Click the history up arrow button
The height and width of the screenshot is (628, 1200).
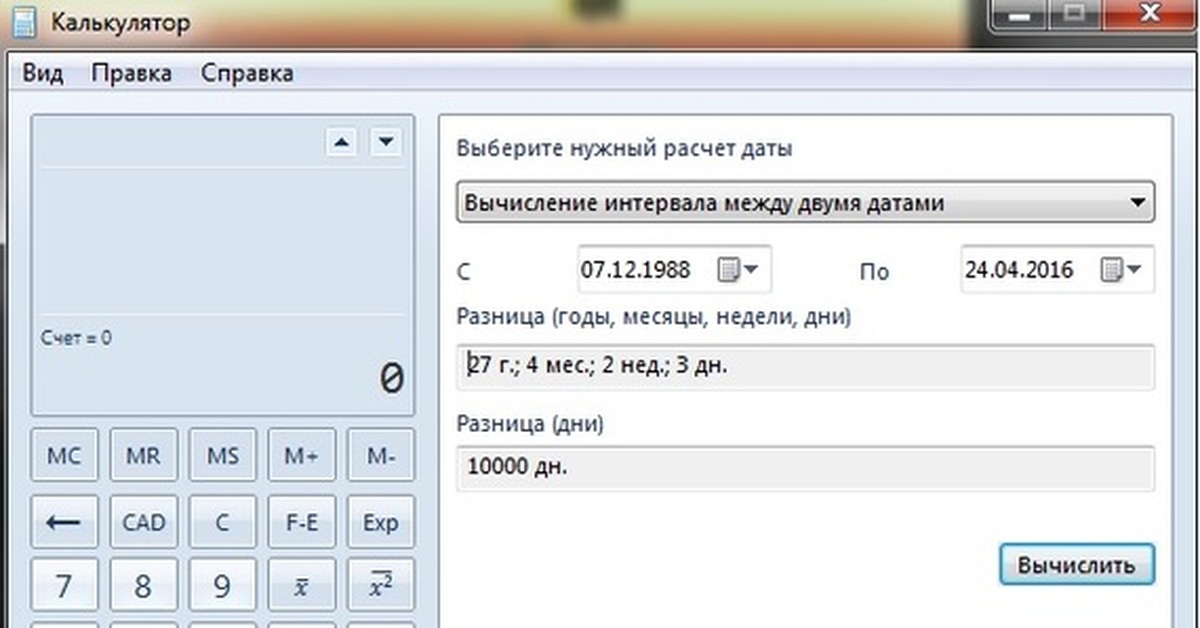pos(342,143)
